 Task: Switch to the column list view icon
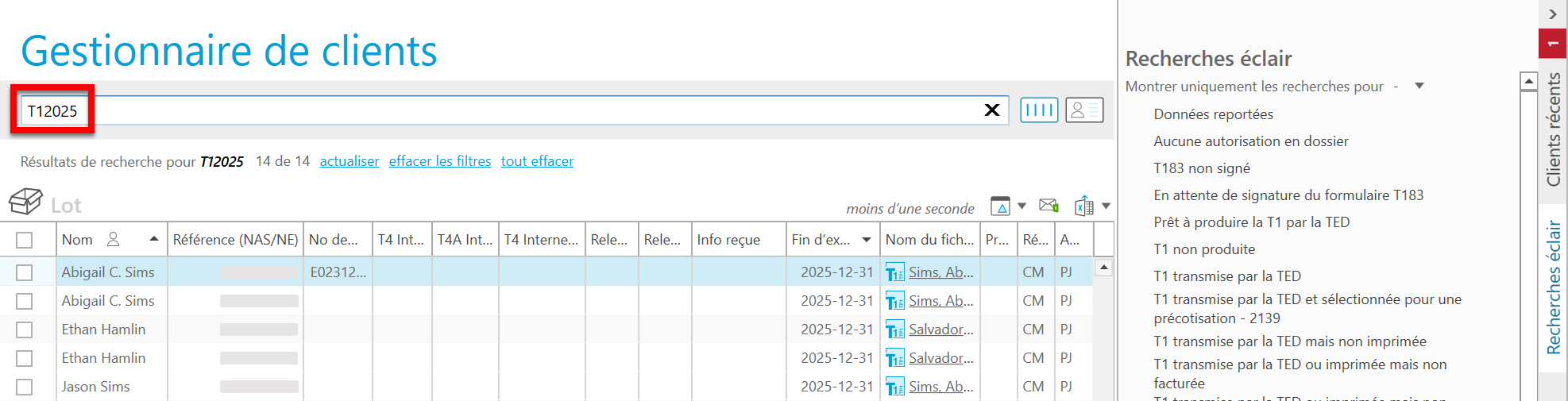coord(1038,110)
